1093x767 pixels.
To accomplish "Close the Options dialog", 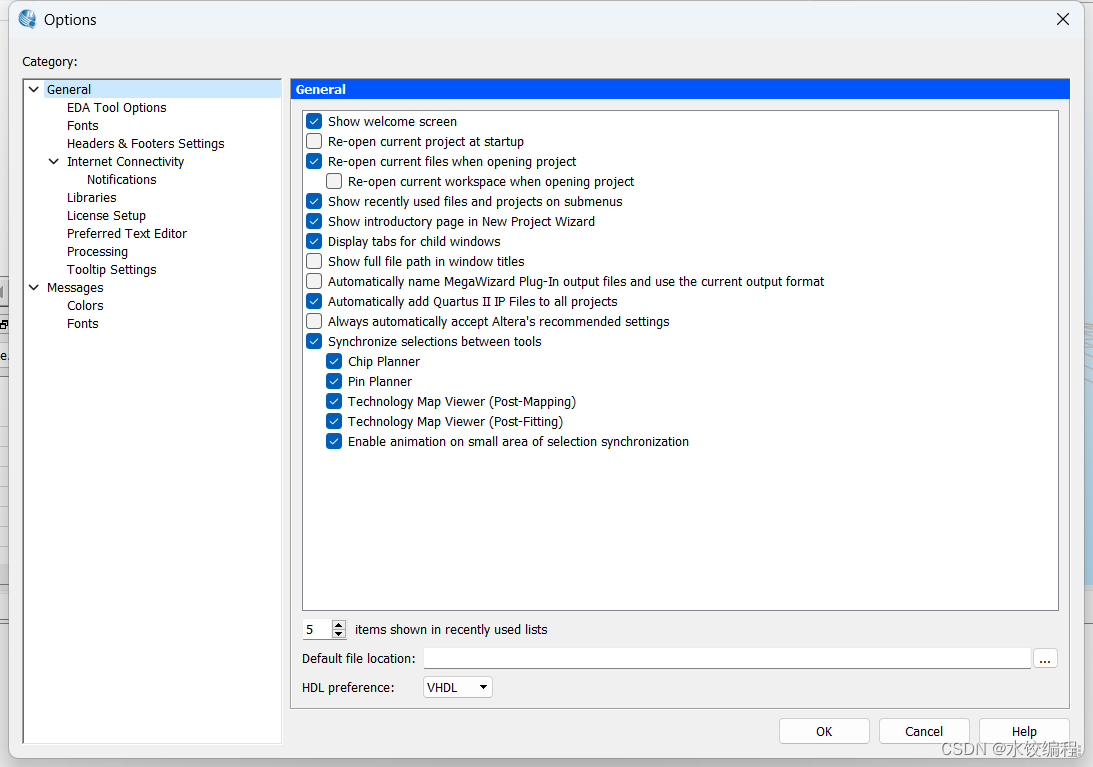I will pyautogui.click(x=1062, y=19).
